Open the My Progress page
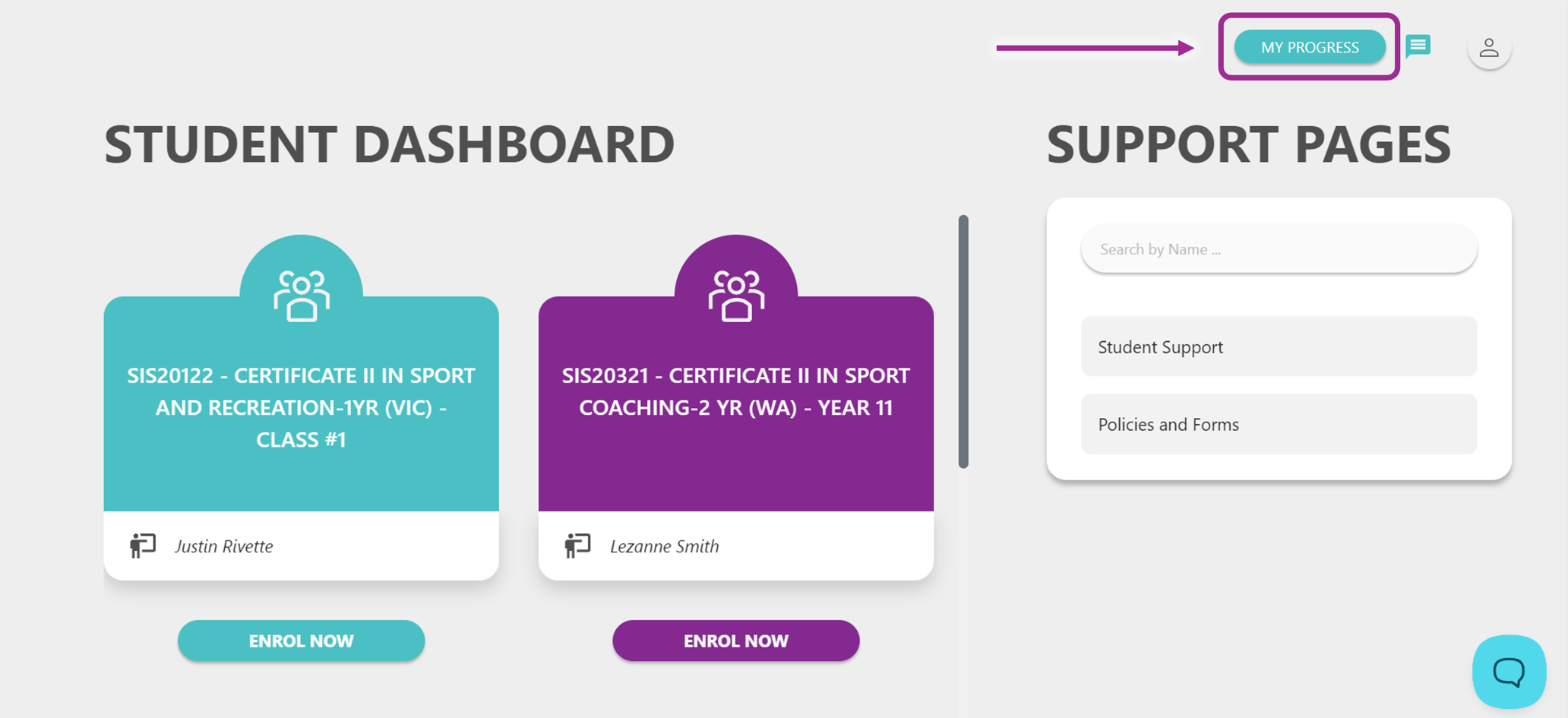The image size is (1568, 718). (x=1309, y=47)
